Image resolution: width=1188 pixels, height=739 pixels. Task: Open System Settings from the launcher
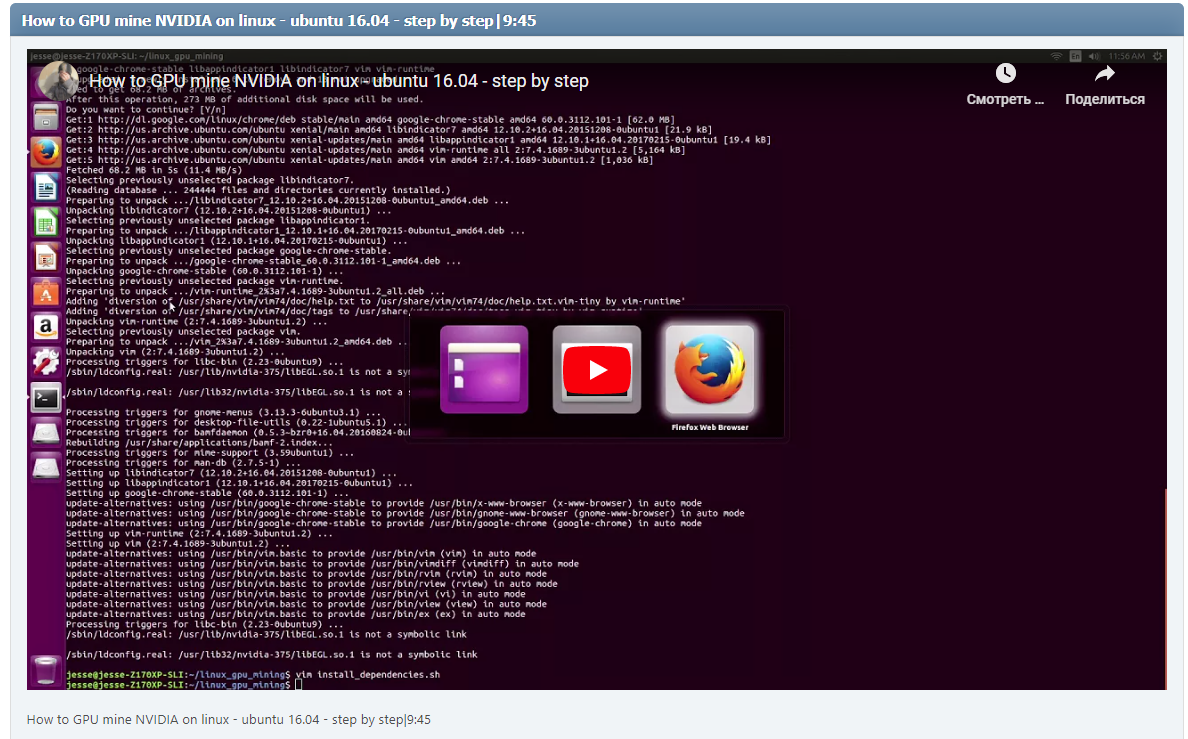coord(46,363)
